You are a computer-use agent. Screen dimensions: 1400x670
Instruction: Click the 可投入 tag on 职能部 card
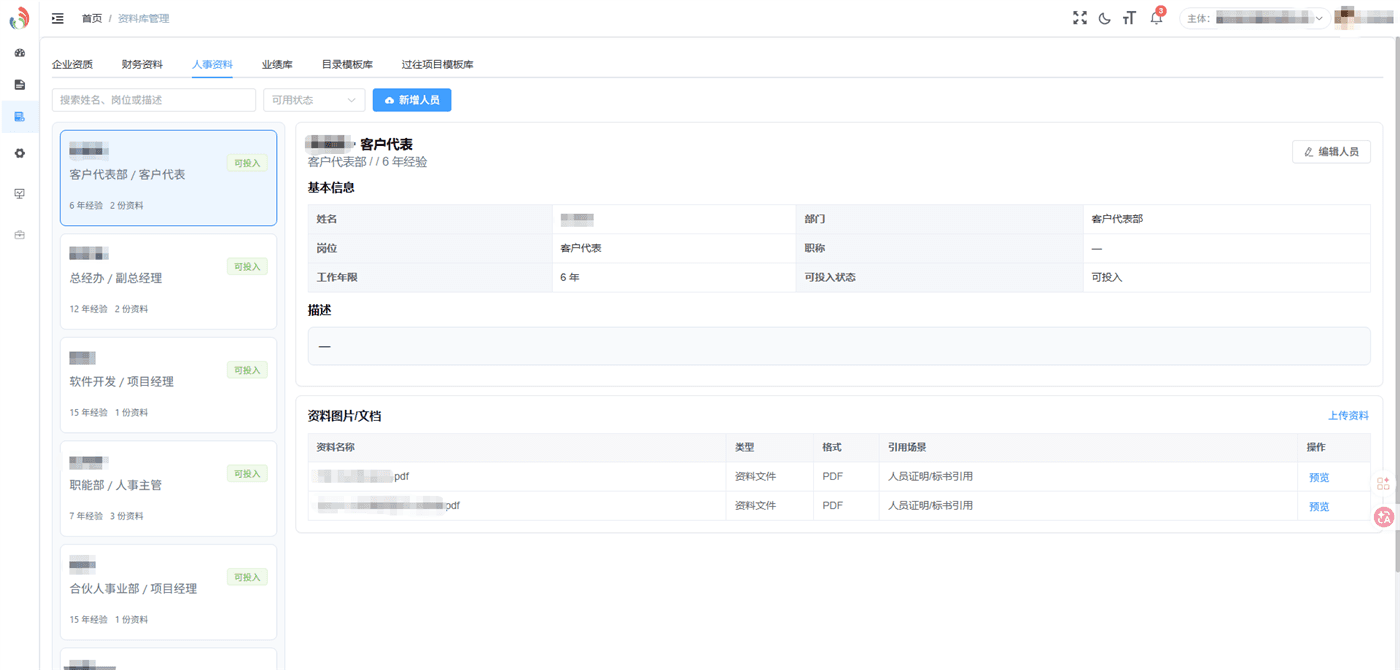(247, 474)
